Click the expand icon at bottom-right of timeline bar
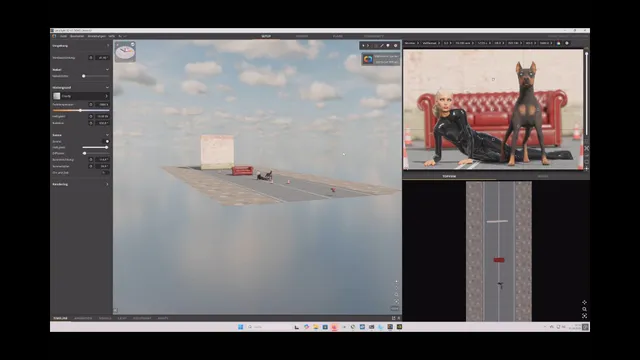The width and height of the screenshot is (640, 360). click(x=393, y=318)
